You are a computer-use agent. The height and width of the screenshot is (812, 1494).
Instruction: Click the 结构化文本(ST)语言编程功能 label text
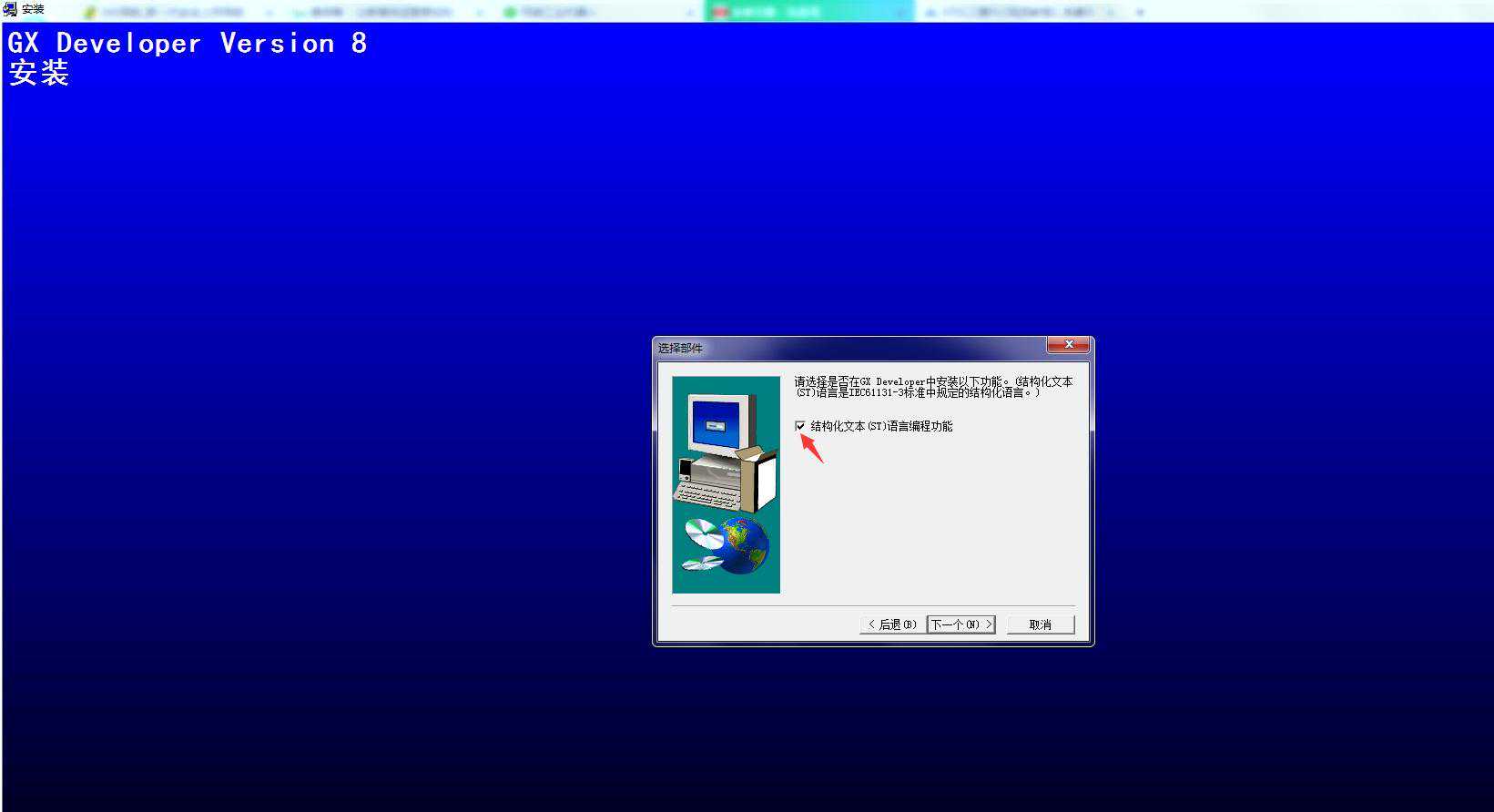point(881,426)
